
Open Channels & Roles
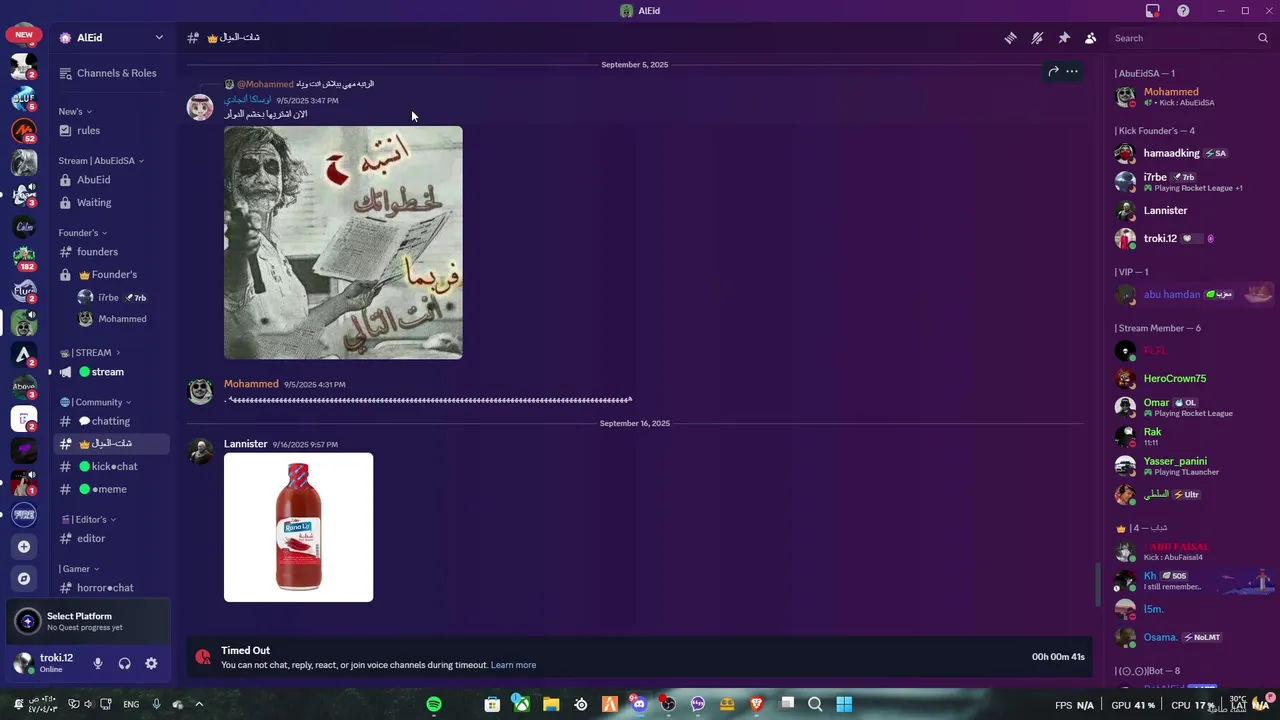pos(111,73)
